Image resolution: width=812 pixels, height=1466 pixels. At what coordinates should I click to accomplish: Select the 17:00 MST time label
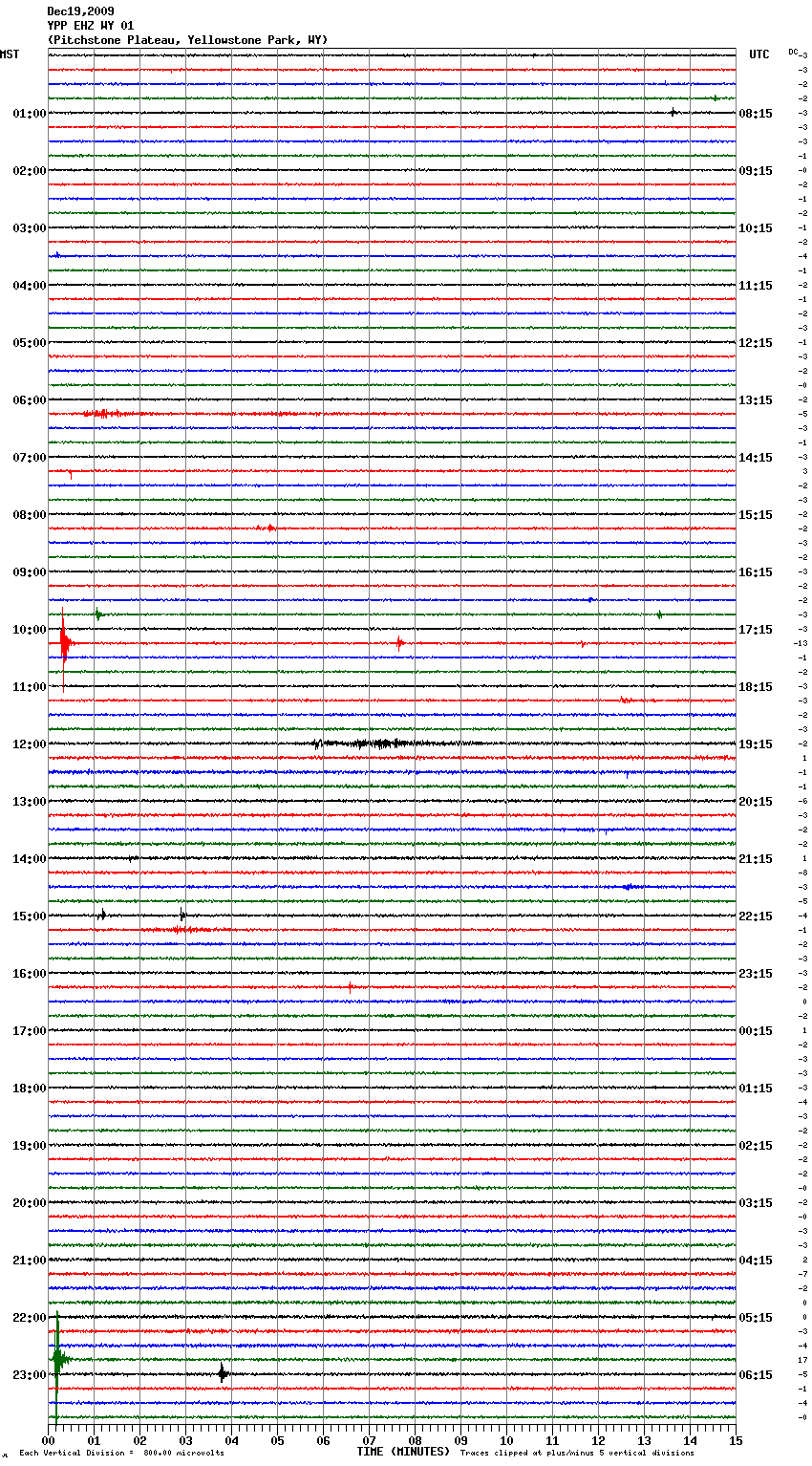pos(30,1031)
